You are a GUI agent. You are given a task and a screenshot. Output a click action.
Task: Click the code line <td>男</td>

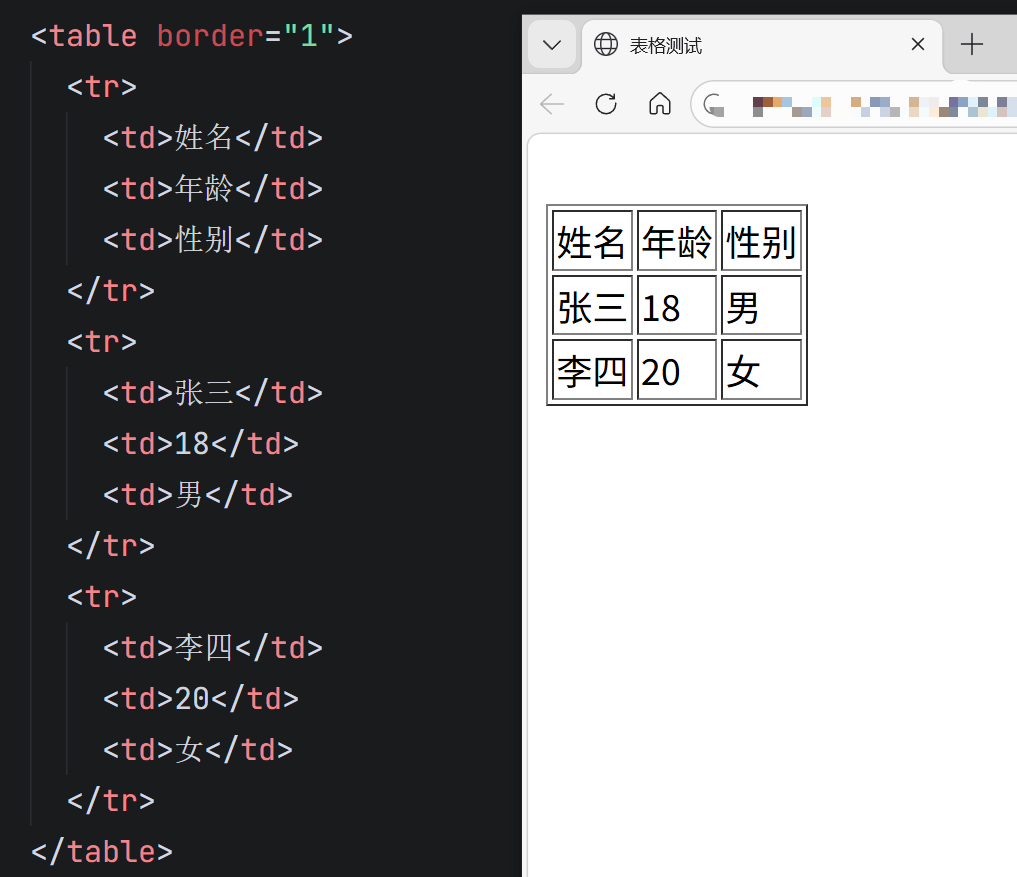tap(198, 495)
